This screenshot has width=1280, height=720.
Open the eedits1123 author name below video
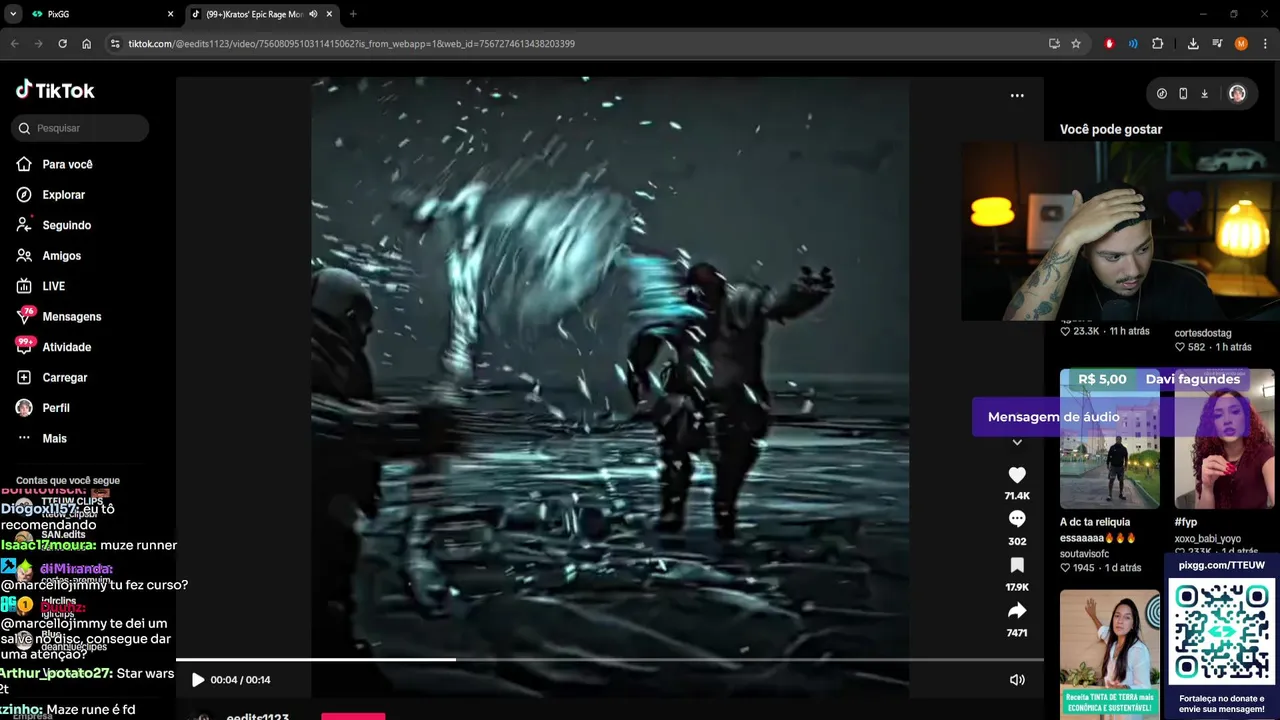click(258, 717)
